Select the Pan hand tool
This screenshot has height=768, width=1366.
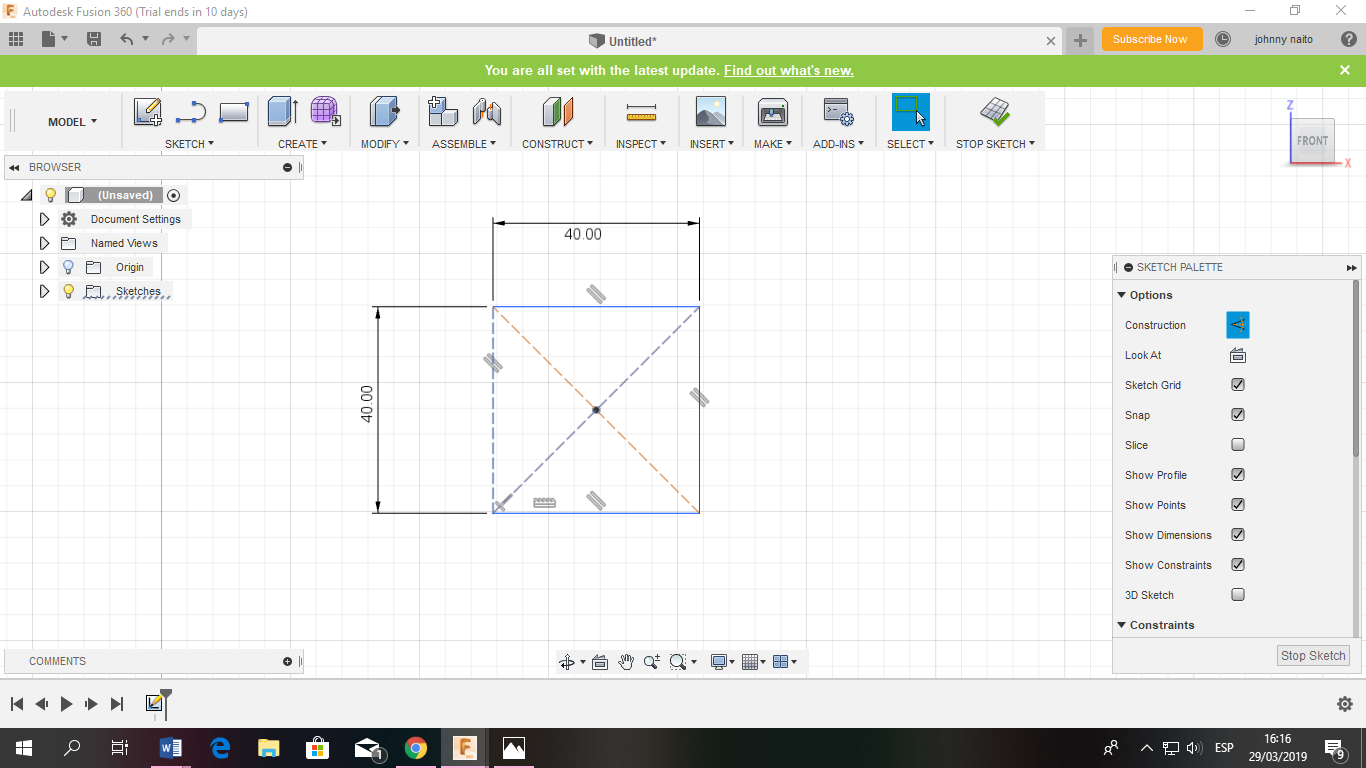click(x=626, y=661)
